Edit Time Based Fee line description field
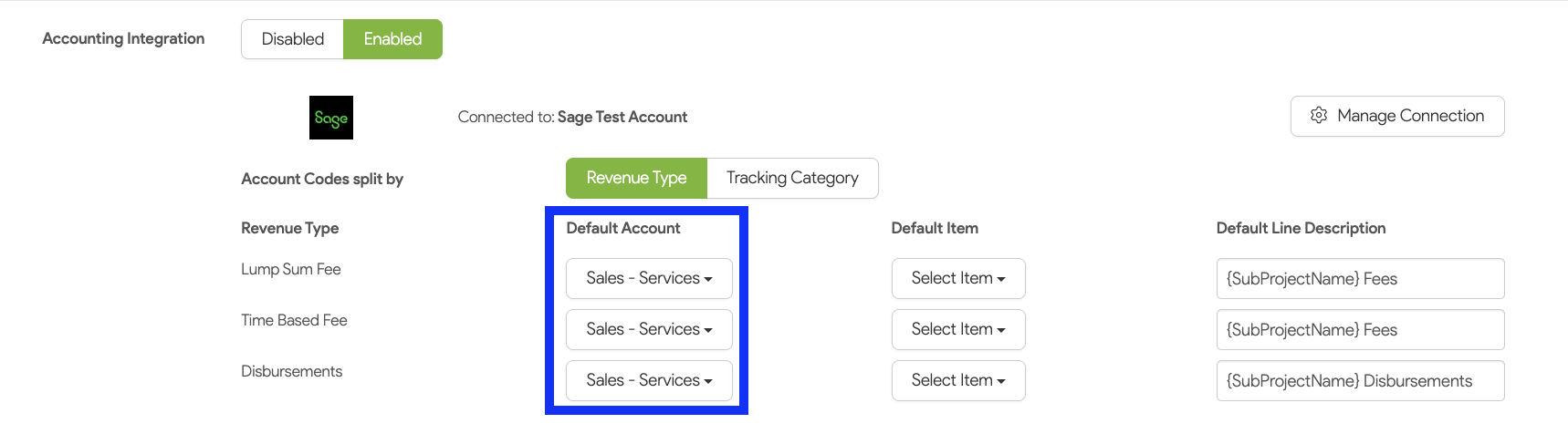This screenshot has width=1568, height=434. tap(1360, 330)
